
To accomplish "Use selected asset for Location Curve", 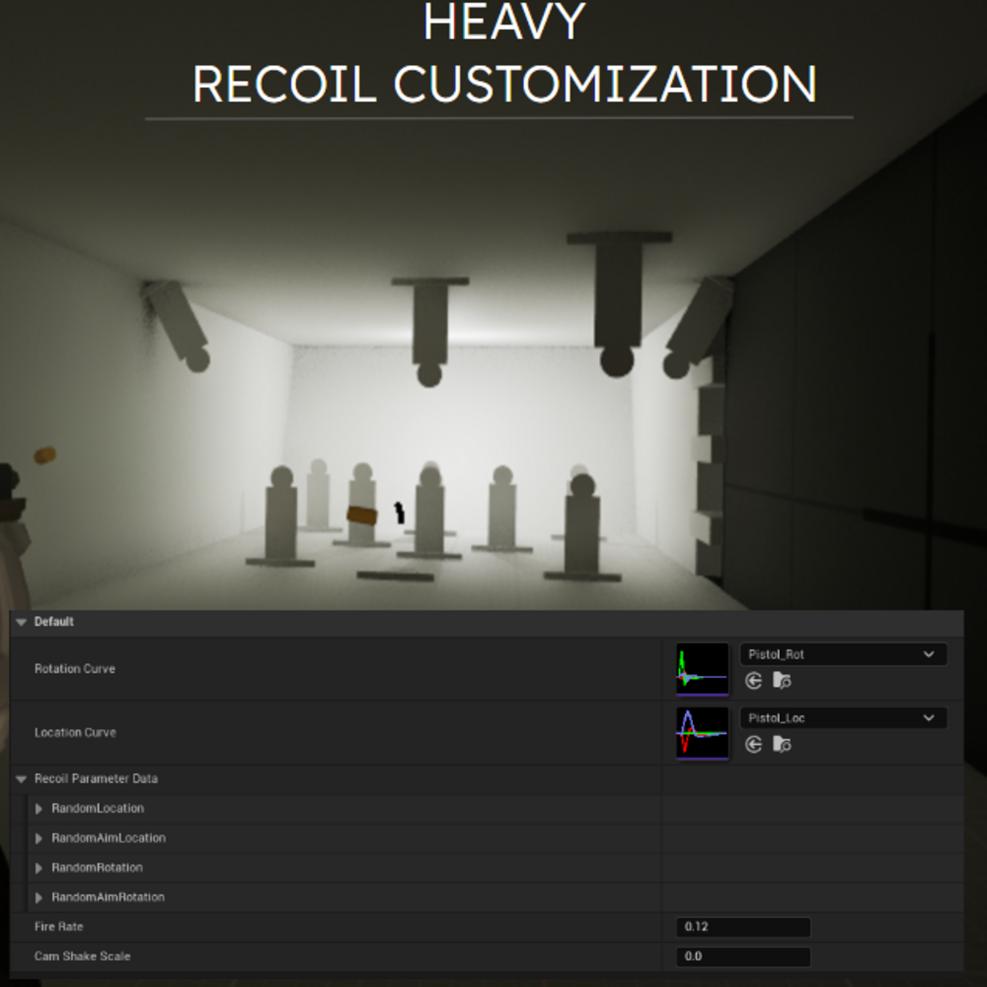I will (x=753, y=745).
